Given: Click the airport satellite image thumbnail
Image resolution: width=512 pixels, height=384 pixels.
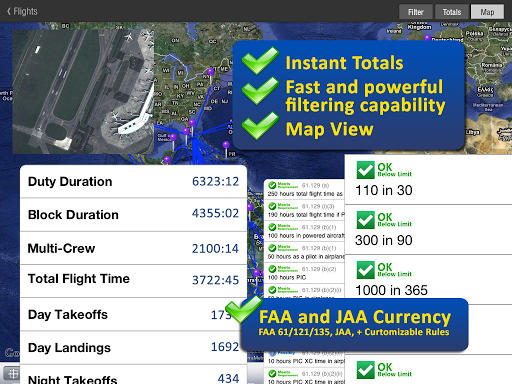Looking at the screenshot, I should coord(83,92).
